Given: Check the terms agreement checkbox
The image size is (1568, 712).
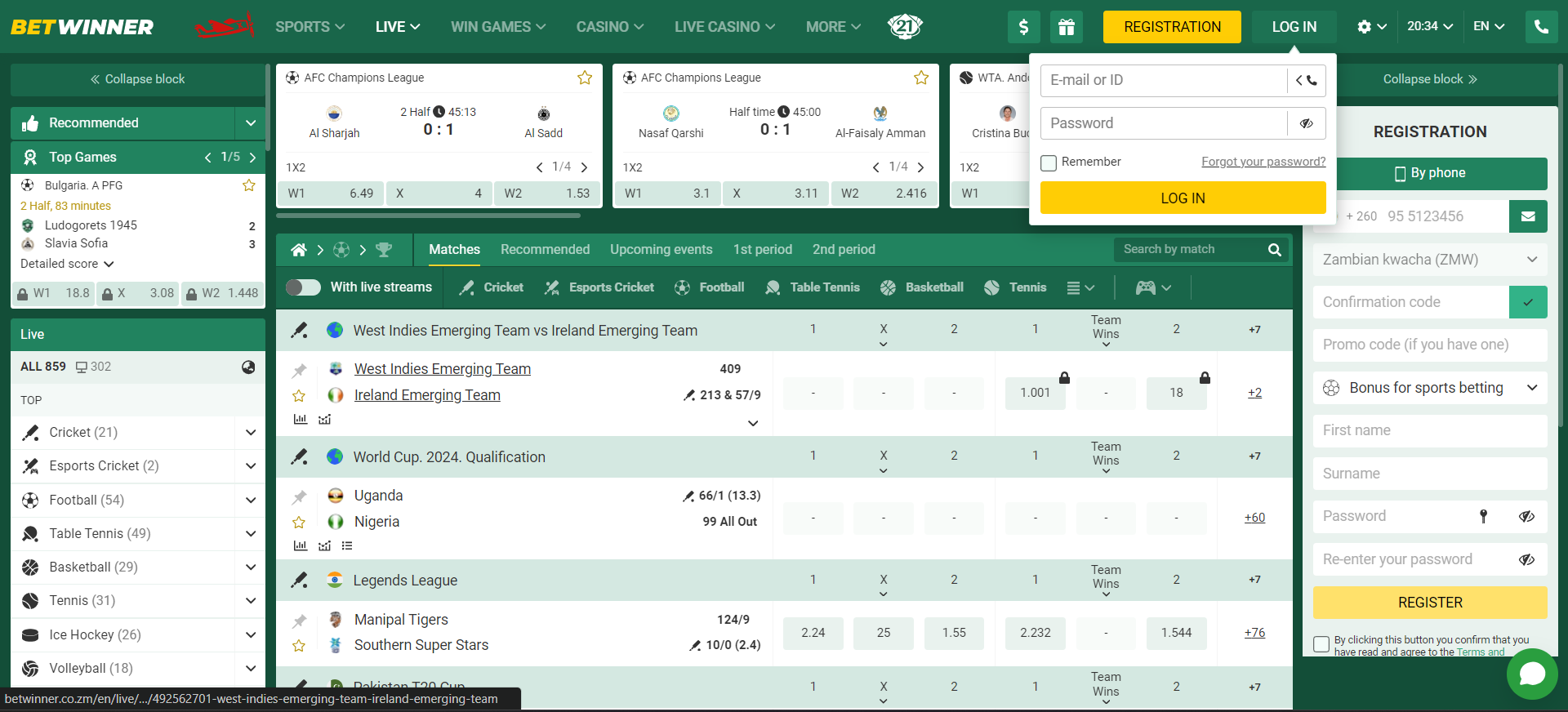Looking at the screenshot, I should tap(1321, 644).
